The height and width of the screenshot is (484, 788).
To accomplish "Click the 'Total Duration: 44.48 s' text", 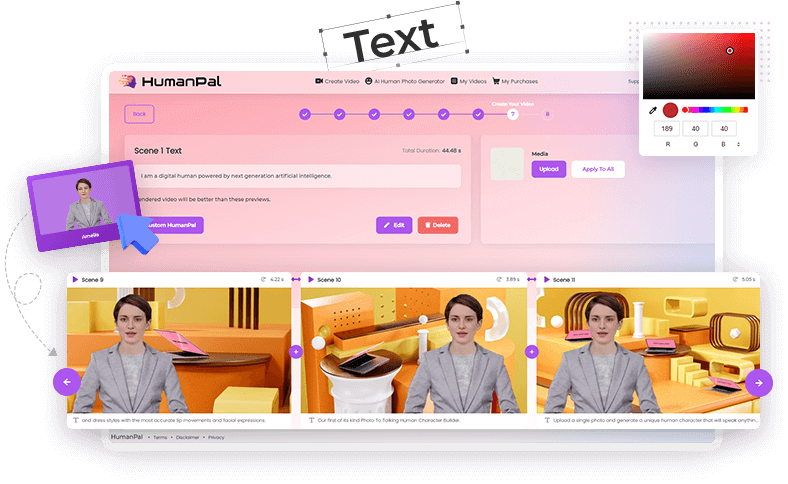I will point(431,150).
